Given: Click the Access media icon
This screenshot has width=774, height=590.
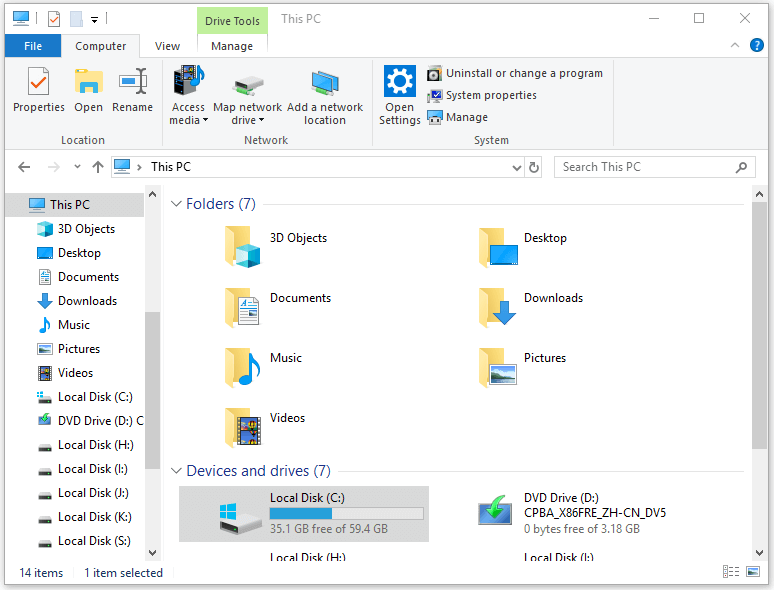Looking at the screenshot, I should 188,80.
